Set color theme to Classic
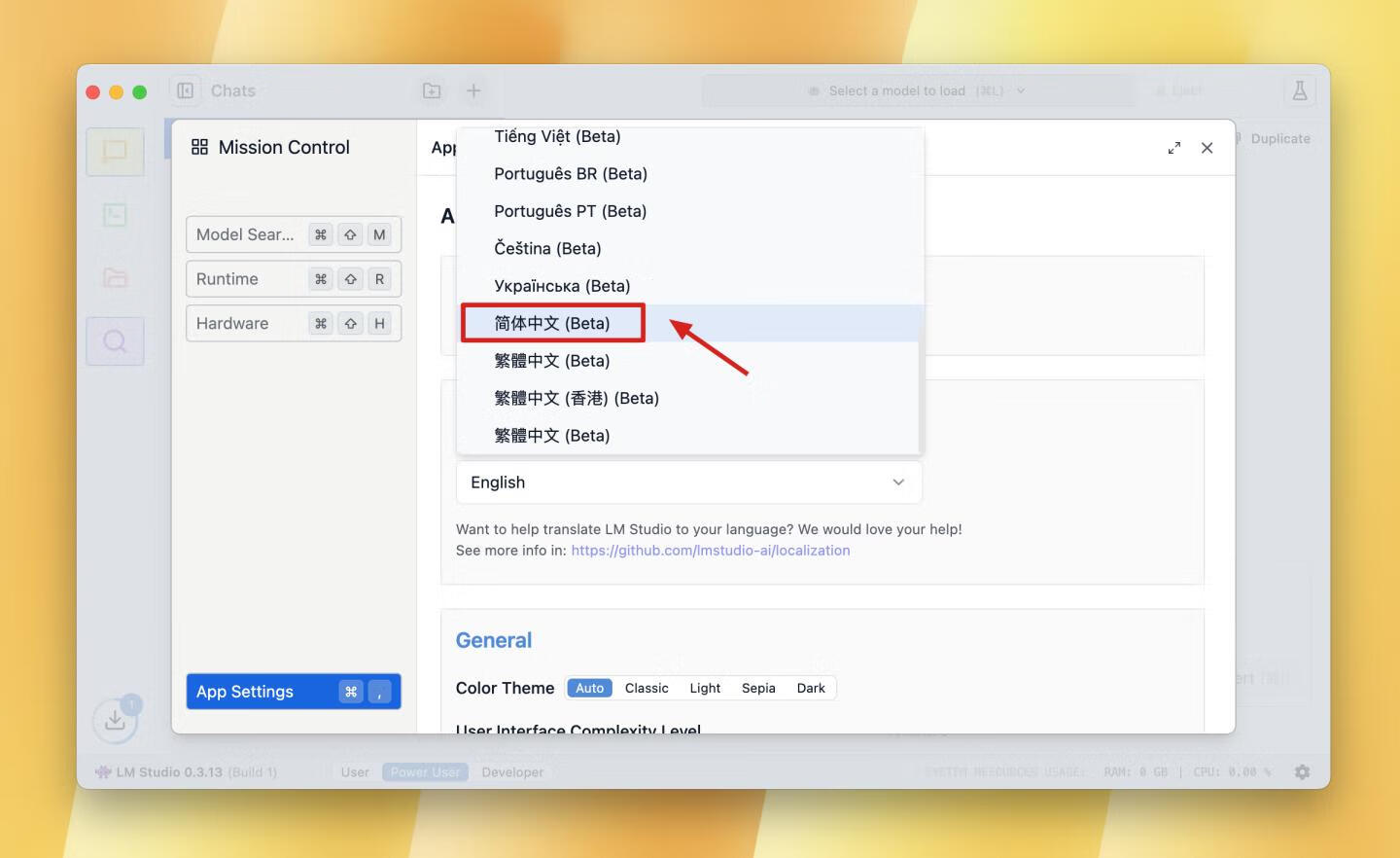This screenshot has height=858, width=1400. click(647, 688)
